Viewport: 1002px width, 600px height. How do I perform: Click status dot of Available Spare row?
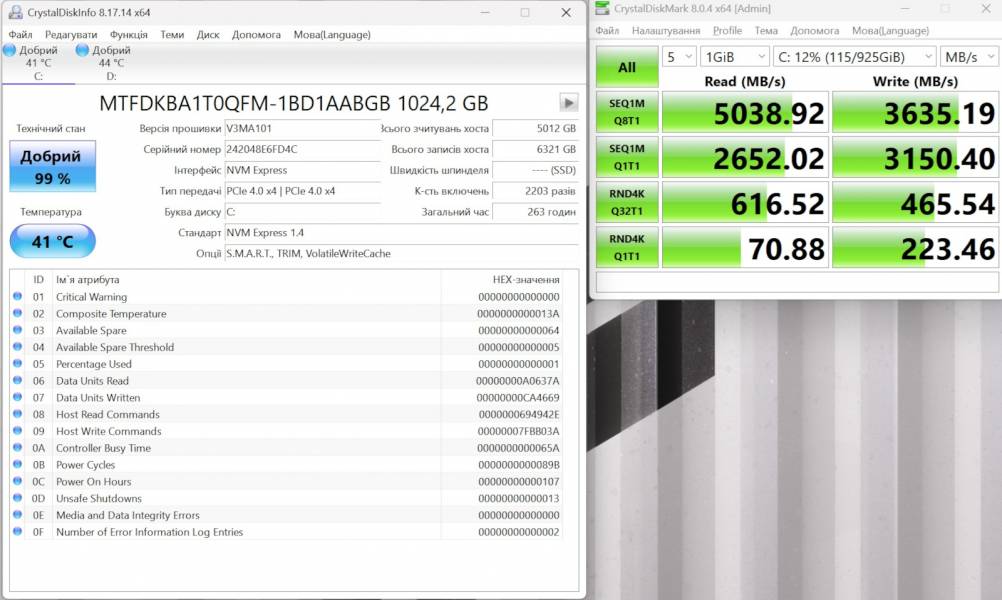tap(17, 330)
